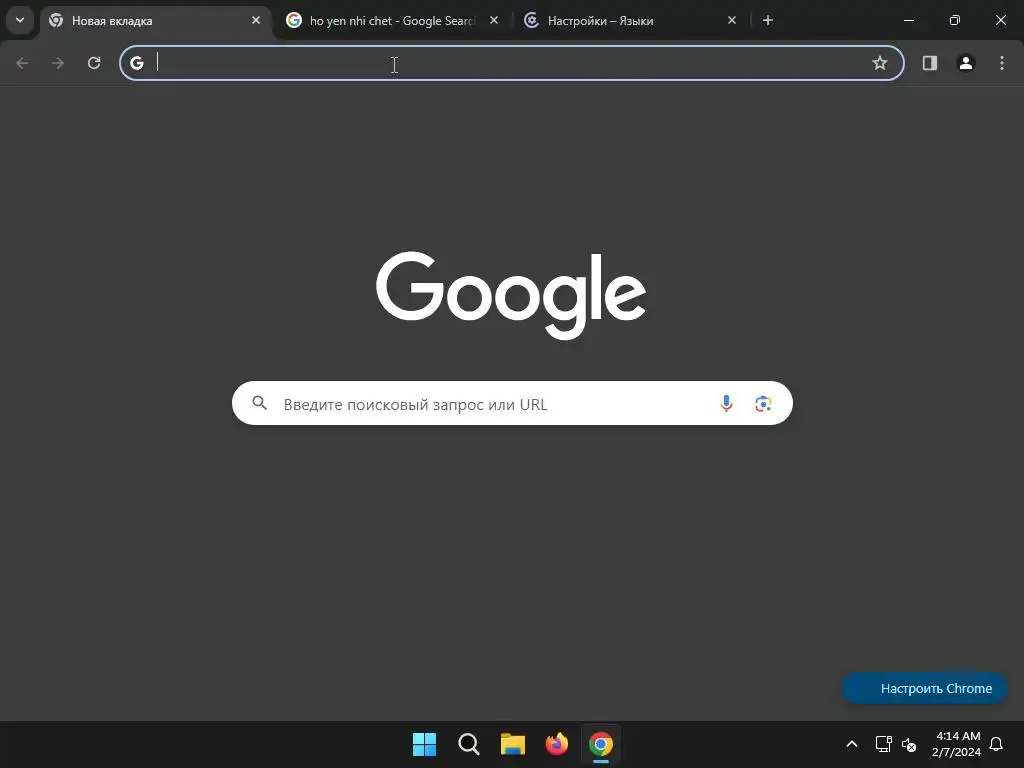Start voice search with microphone icon
This screenshot has height=768, width=1024.
726,404
